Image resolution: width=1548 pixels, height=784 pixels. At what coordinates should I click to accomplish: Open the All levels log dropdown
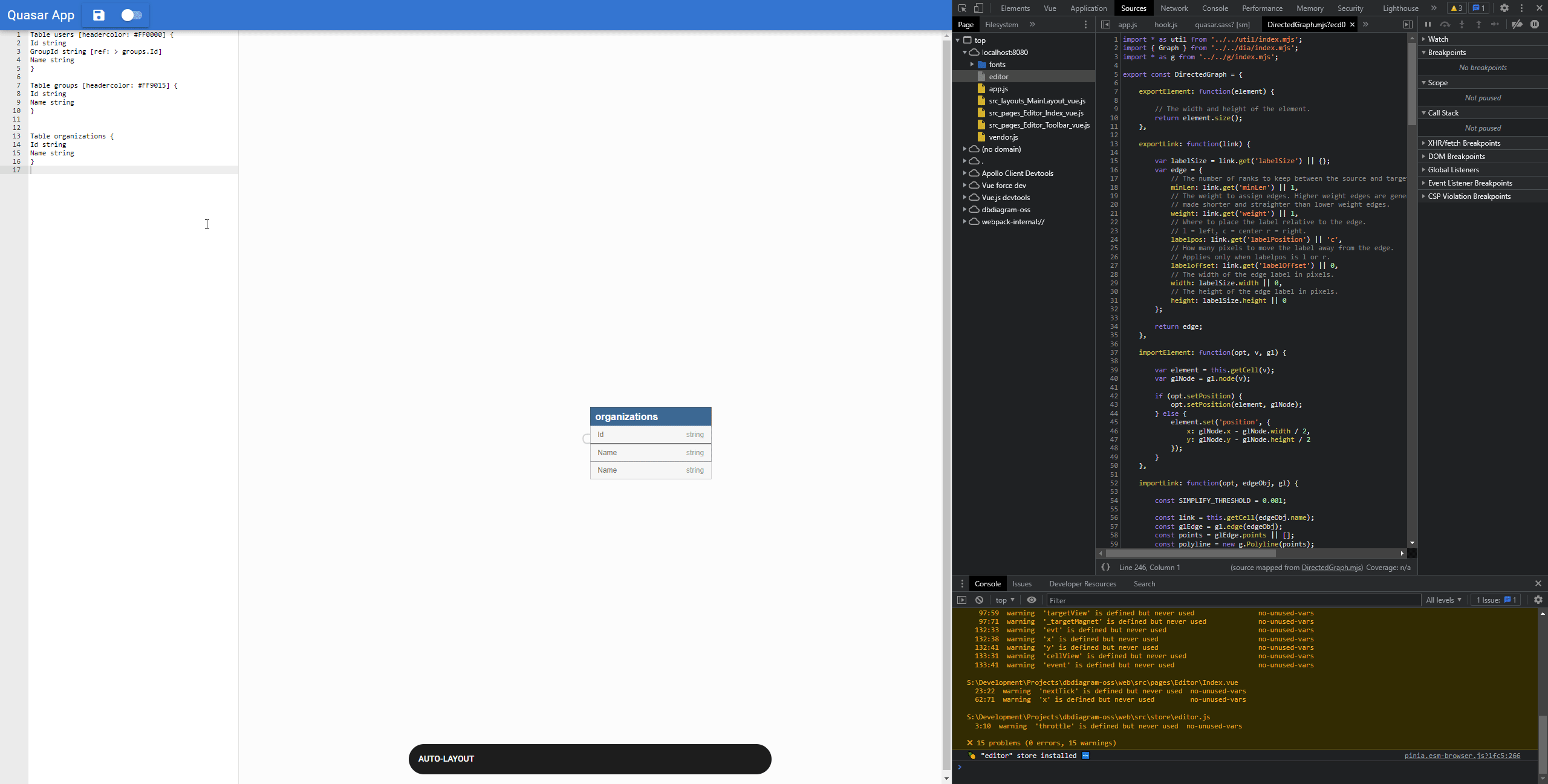(x=1443, y=600)
